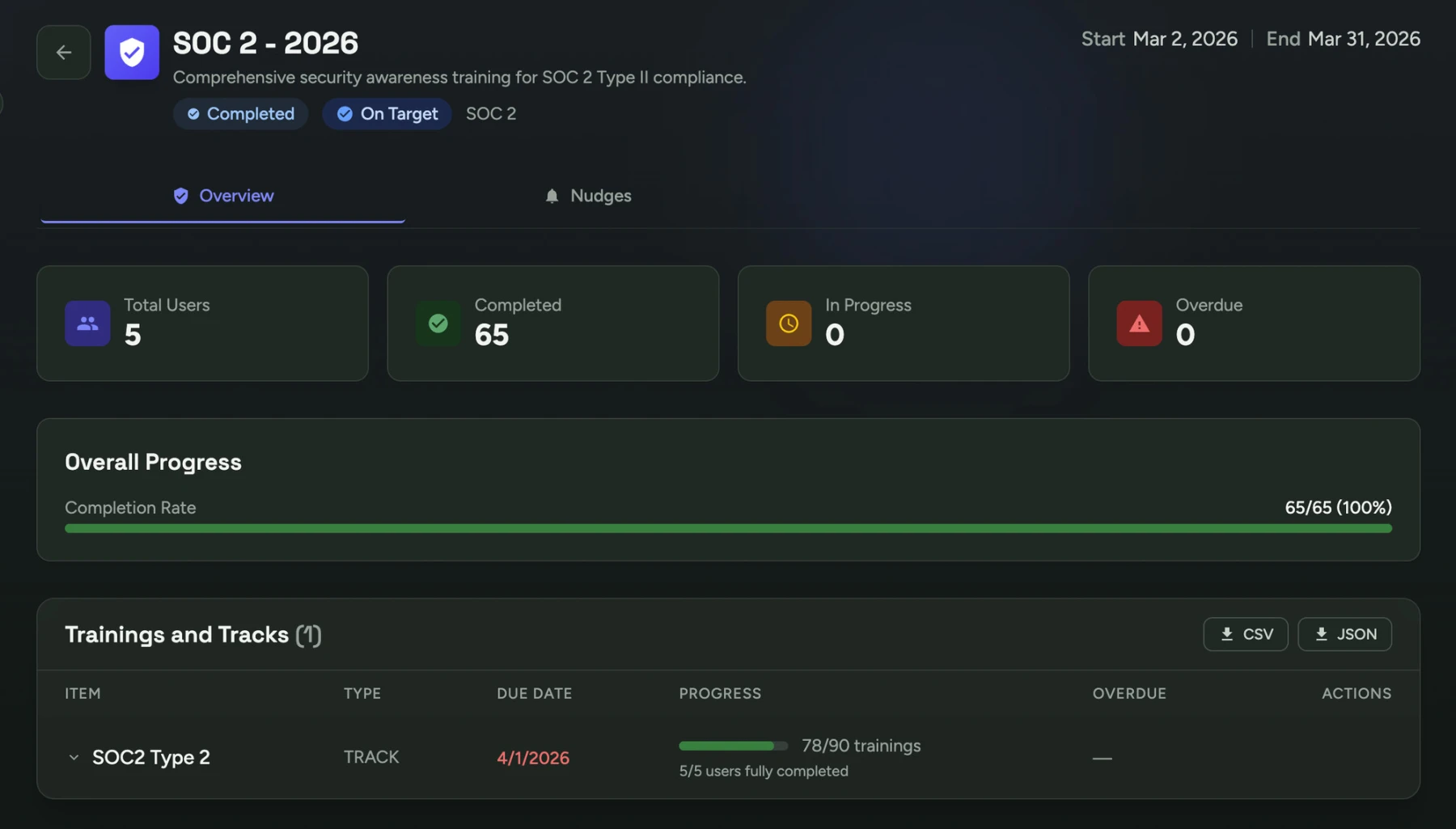Click the OVERDUE column header

(x=1129, y=694)
